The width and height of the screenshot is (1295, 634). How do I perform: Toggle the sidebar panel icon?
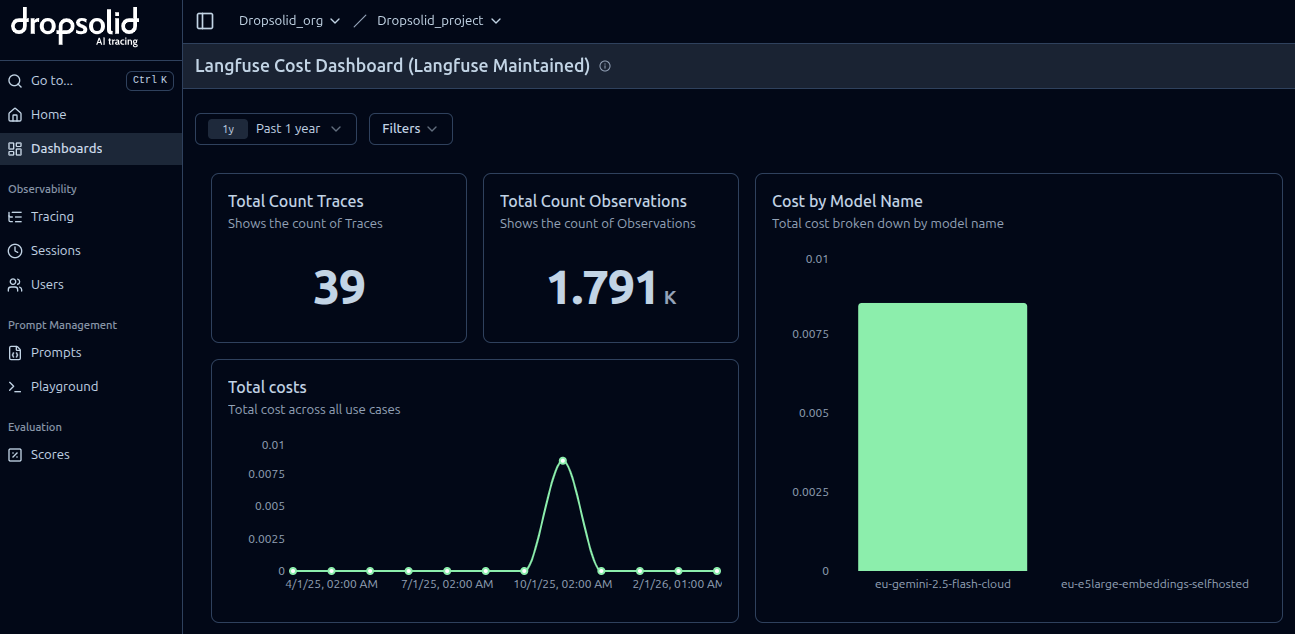(x=205, y=21)
